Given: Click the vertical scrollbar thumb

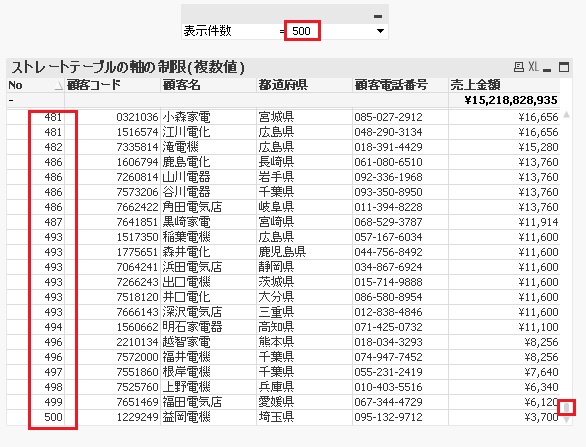Looking at the screenshot, I should pyautogui.click(x=567, y=407).
